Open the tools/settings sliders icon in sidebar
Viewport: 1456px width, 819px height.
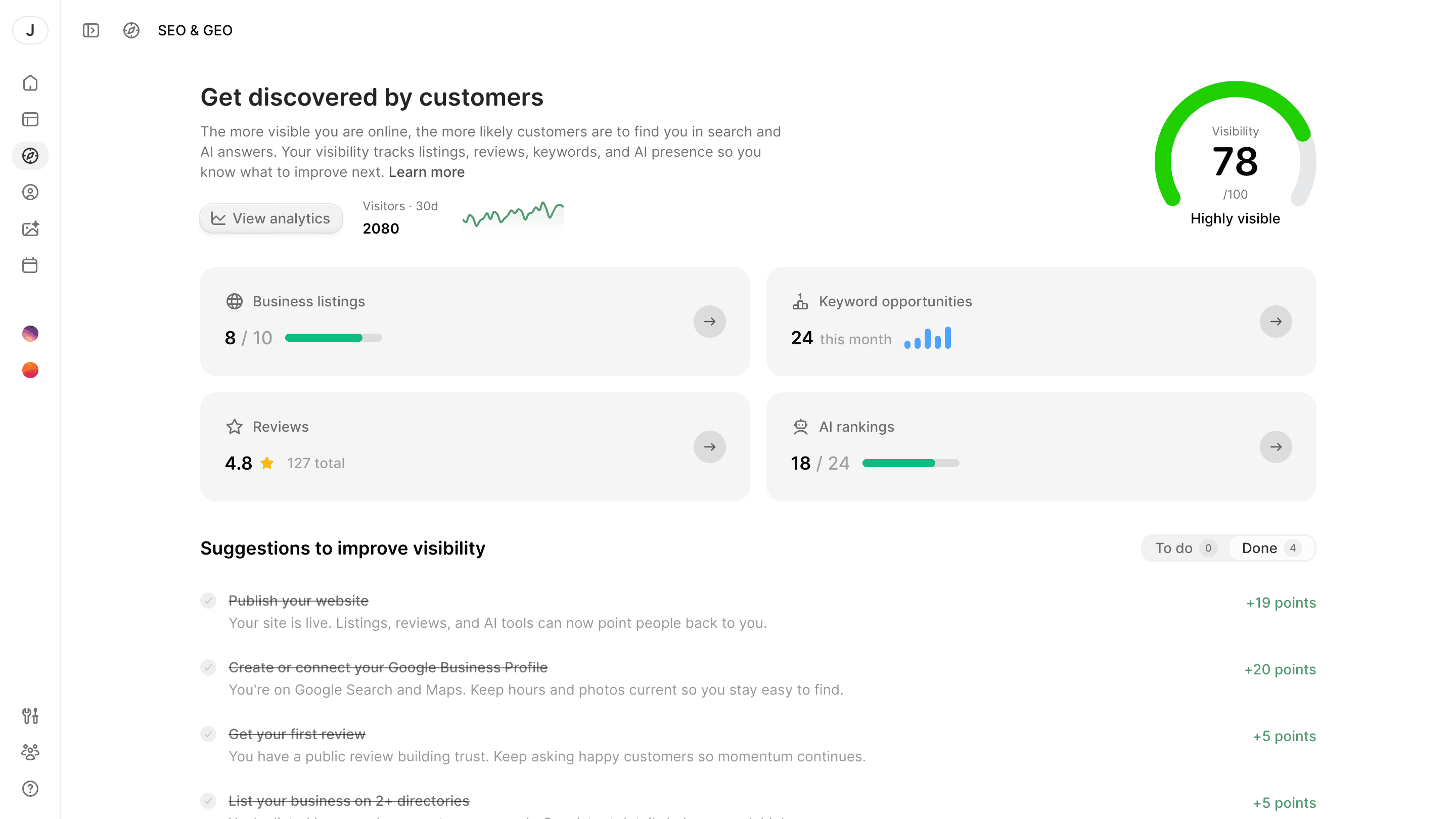[30, 715]
